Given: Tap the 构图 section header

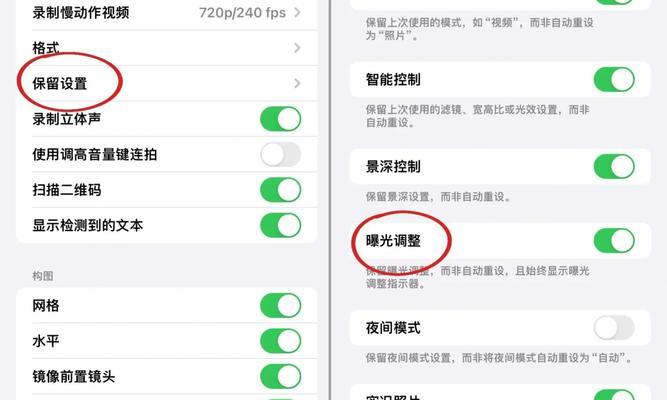Looking at the screenshot, I should [x=43, y=276].
